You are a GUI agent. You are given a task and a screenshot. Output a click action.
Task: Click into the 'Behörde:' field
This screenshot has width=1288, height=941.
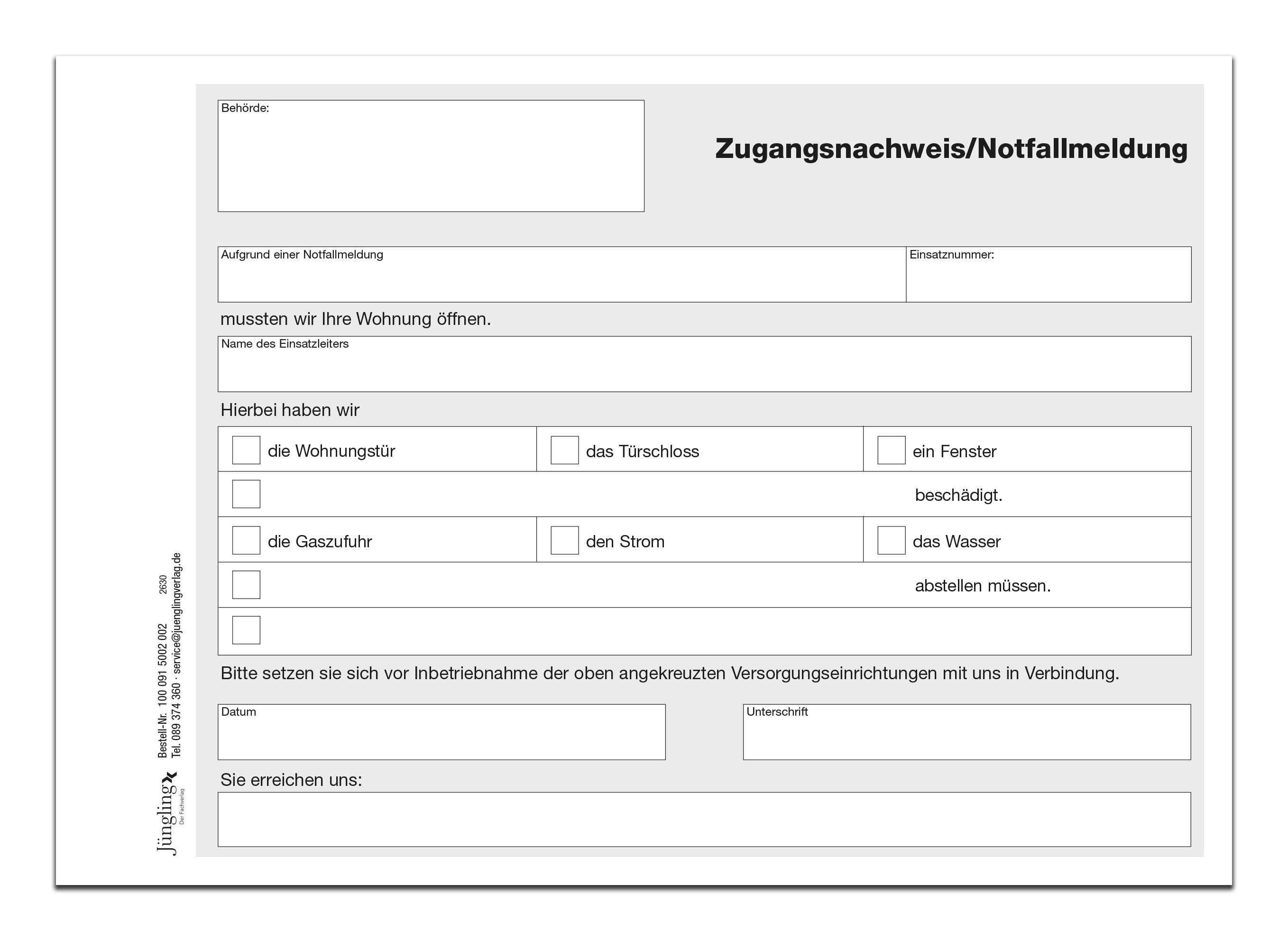431,156
